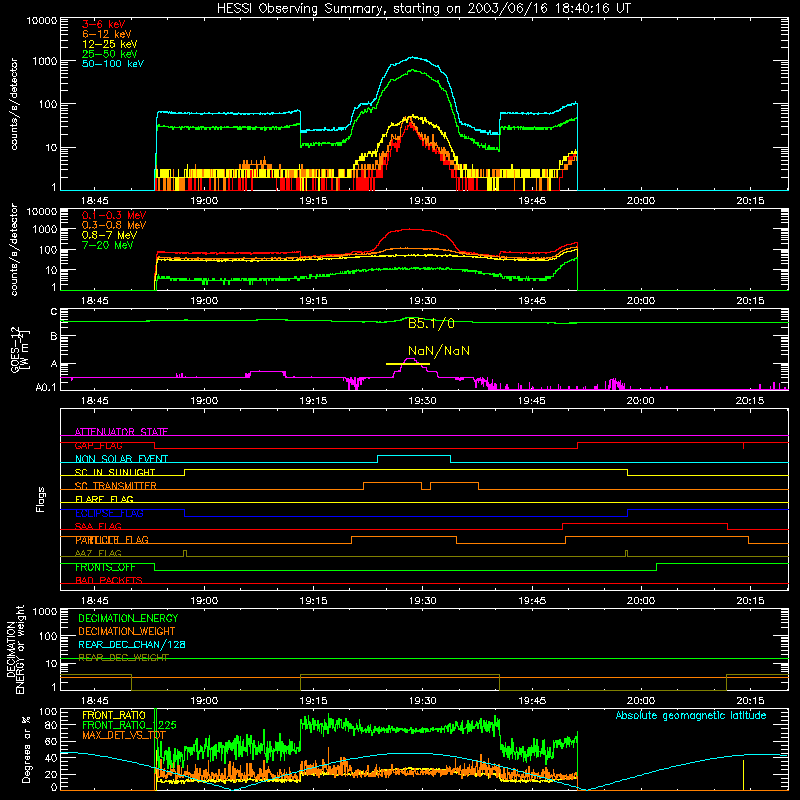Select the ATTENUATOR_STATE flag label

tap(121, 432)
